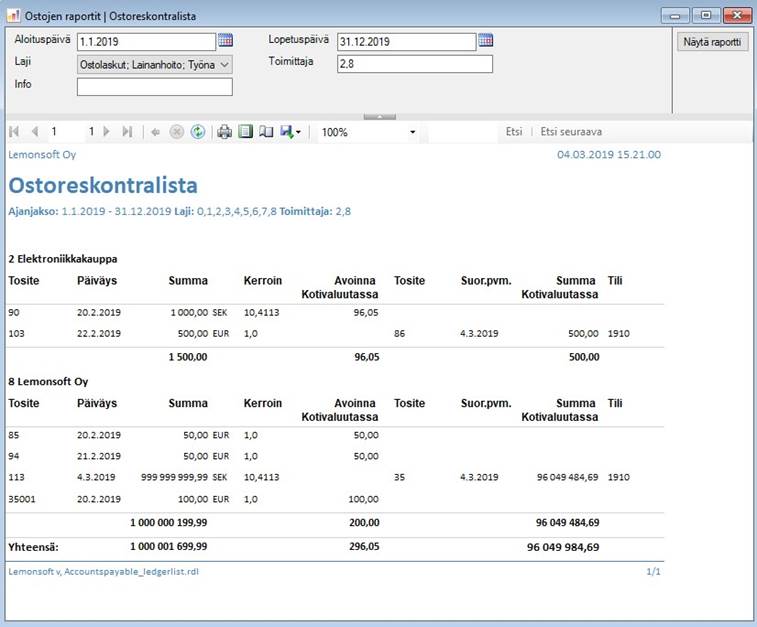Click footer Lemonsoft v, Accountspayable_ledgerlist.rdl

[x=103, y=571]
